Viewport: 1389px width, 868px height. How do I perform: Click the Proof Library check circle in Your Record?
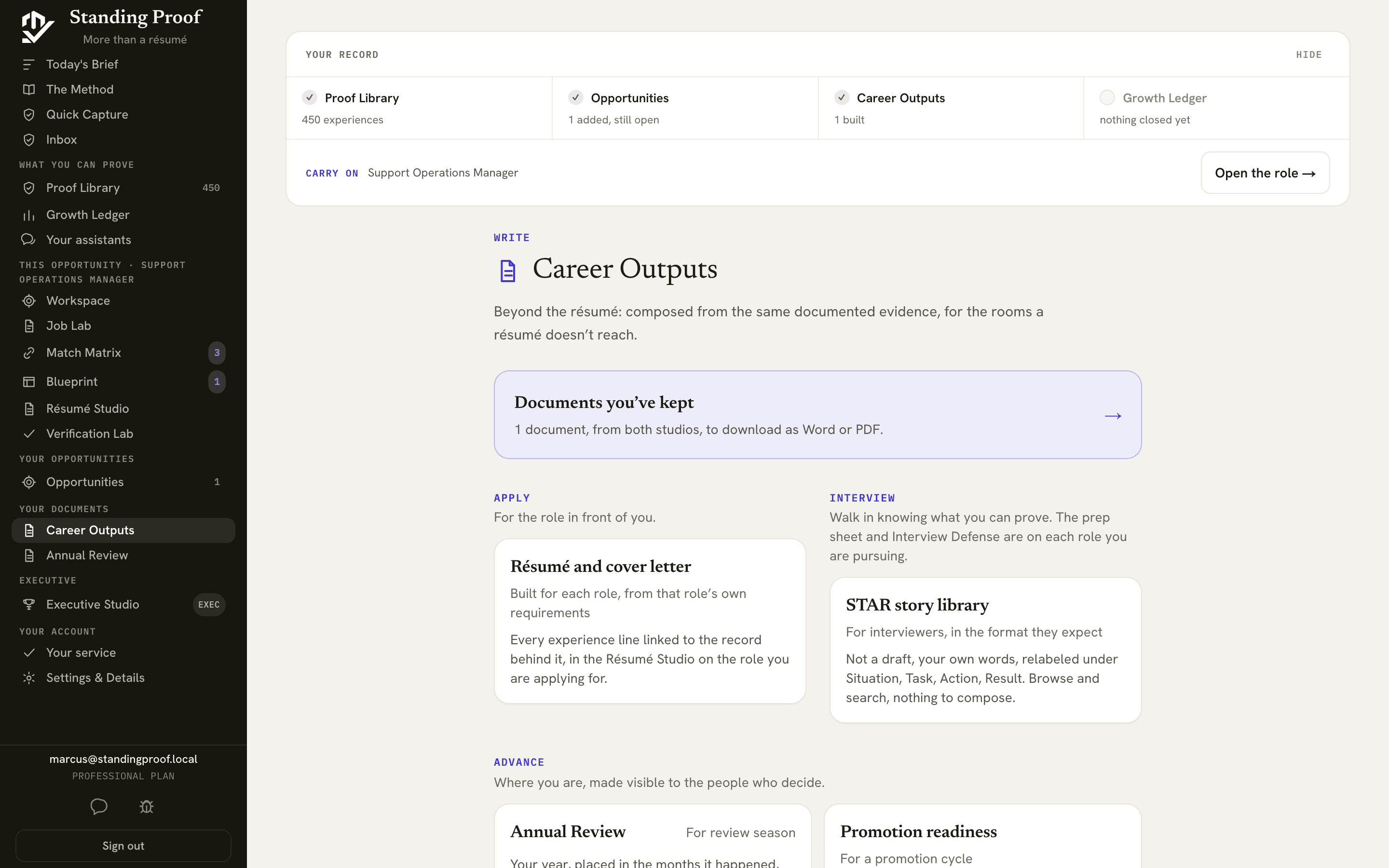309,97
